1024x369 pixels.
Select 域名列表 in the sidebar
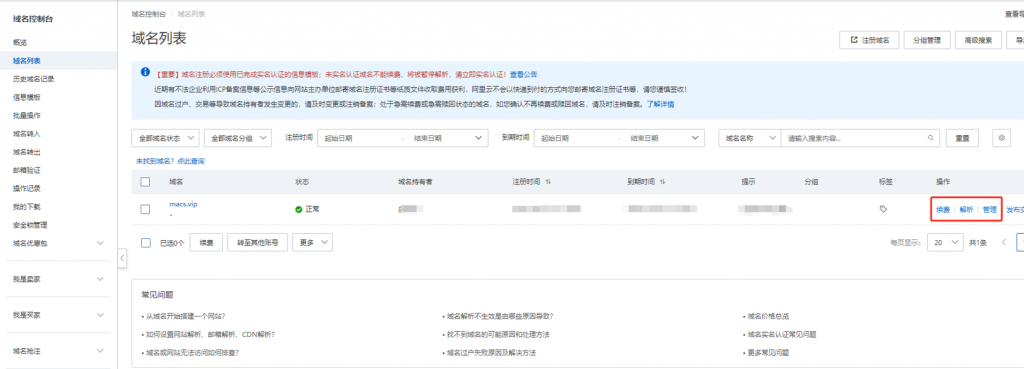point(27,60)
